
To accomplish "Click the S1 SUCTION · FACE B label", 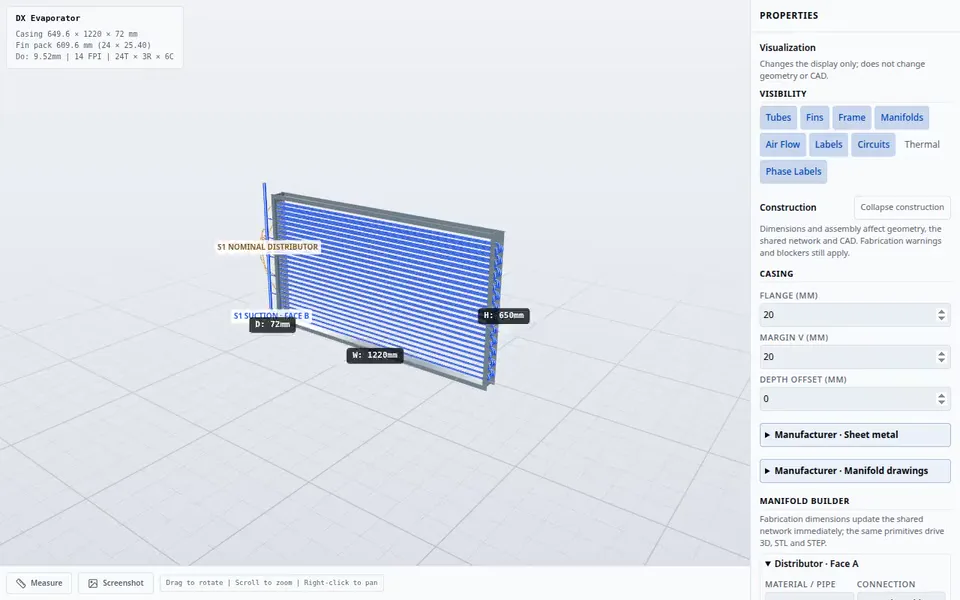I will (271, 315).
